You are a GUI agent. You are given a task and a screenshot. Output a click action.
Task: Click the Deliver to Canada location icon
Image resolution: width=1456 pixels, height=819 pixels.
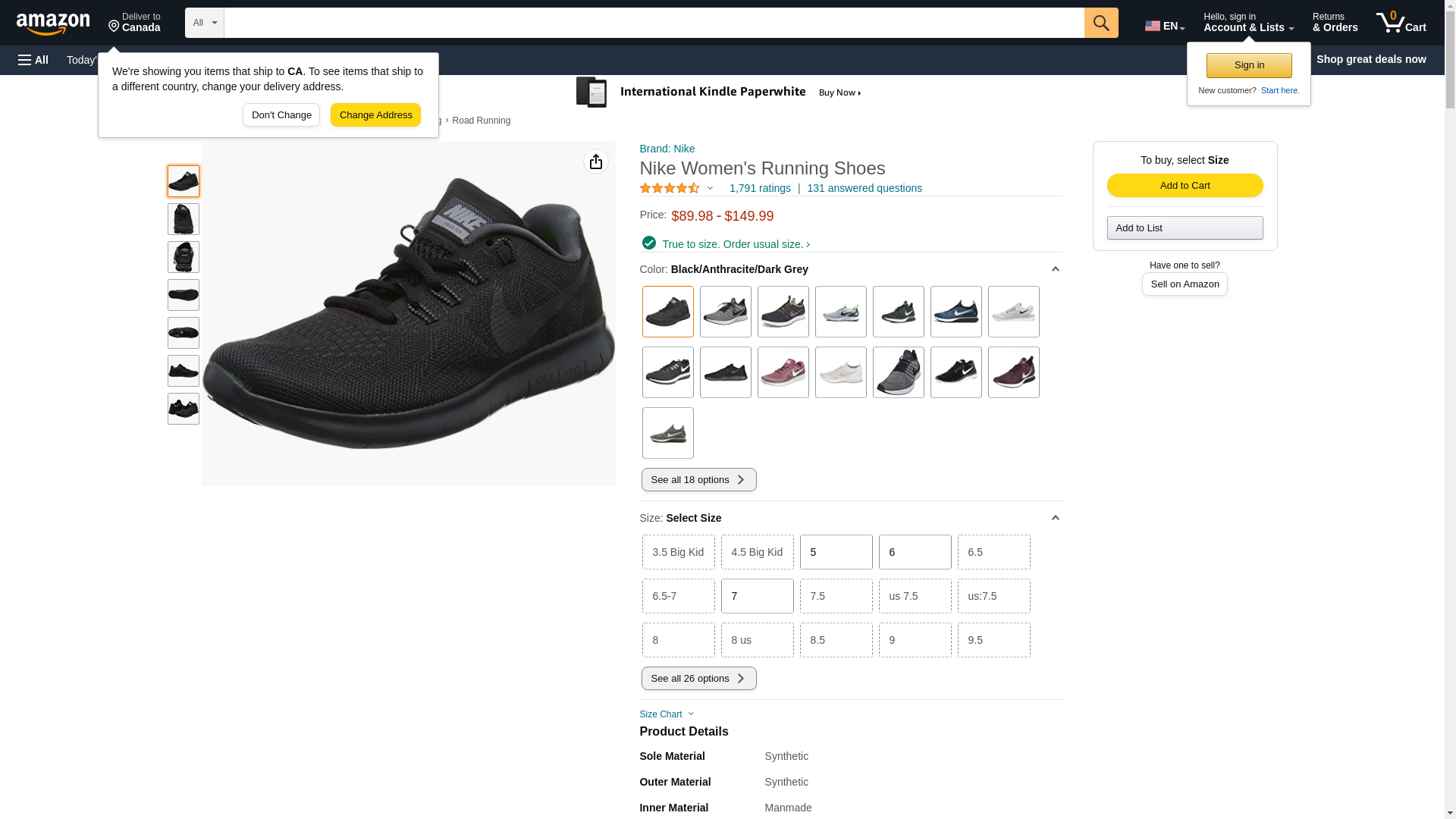(x=115, y=27)
